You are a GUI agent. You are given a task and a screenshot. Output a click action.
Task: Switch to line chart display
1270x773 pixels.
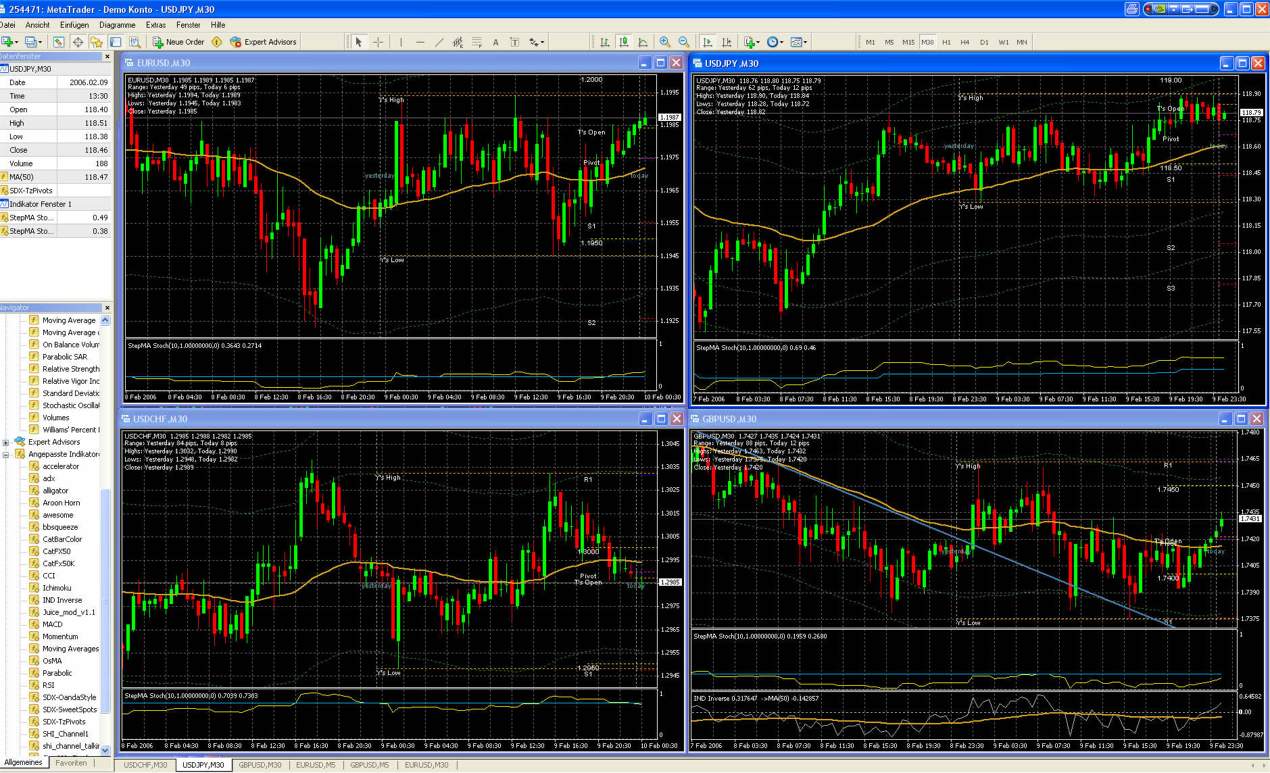642,42
